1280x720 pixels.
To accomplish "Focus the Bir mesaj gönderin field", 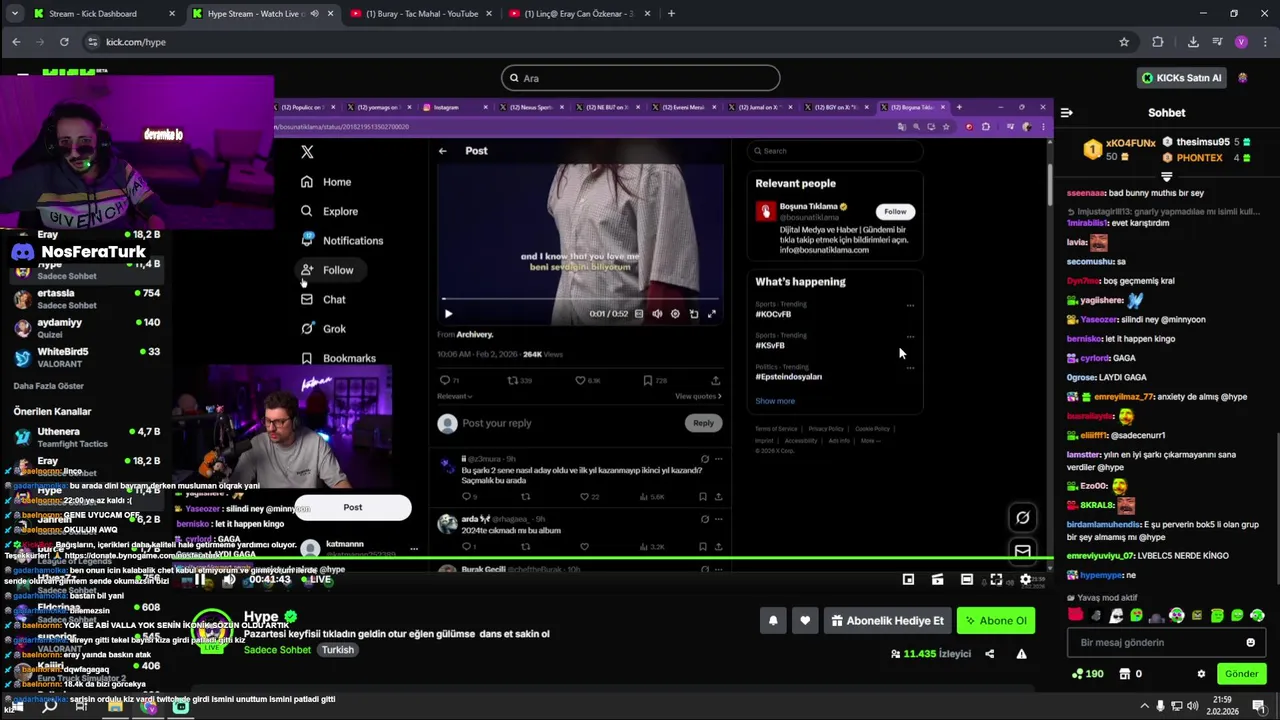I will (1166, 643).
